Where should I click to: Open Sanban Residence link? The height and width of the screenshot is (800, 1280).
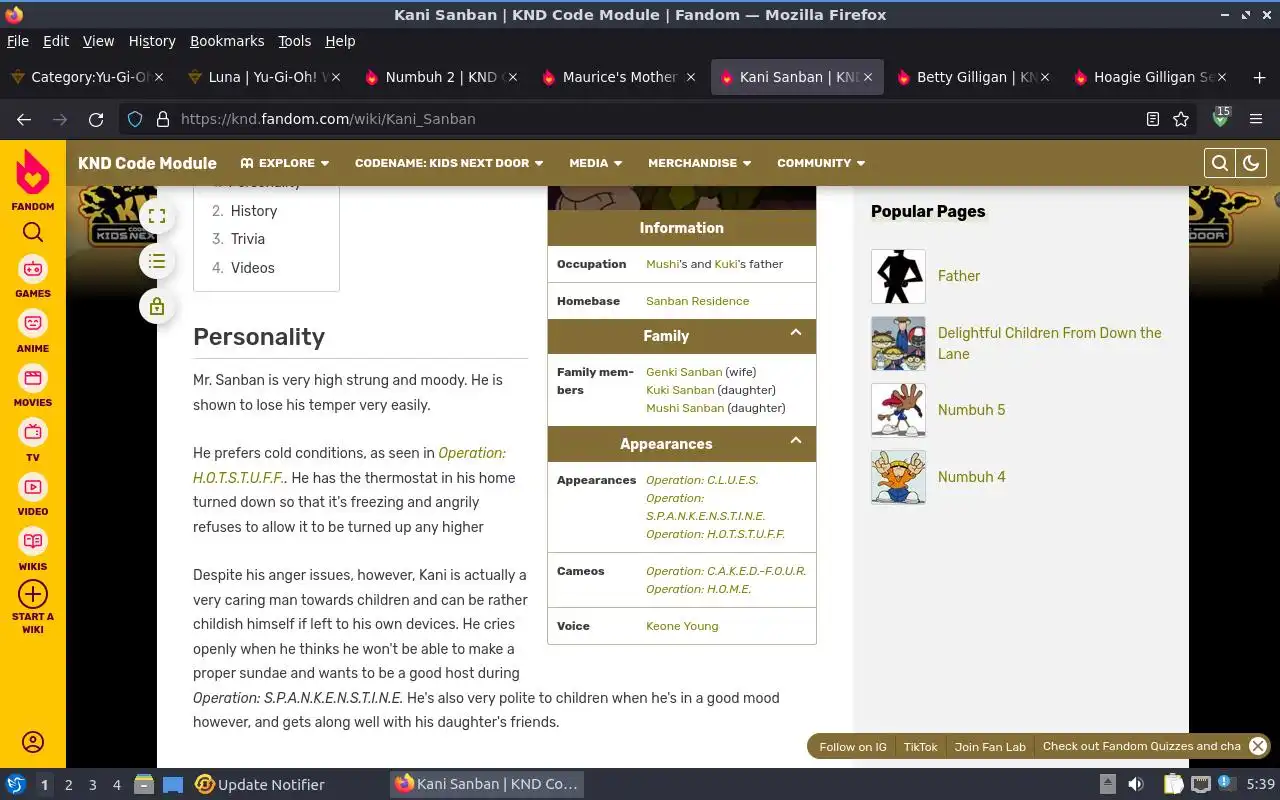tap(697, 301)
